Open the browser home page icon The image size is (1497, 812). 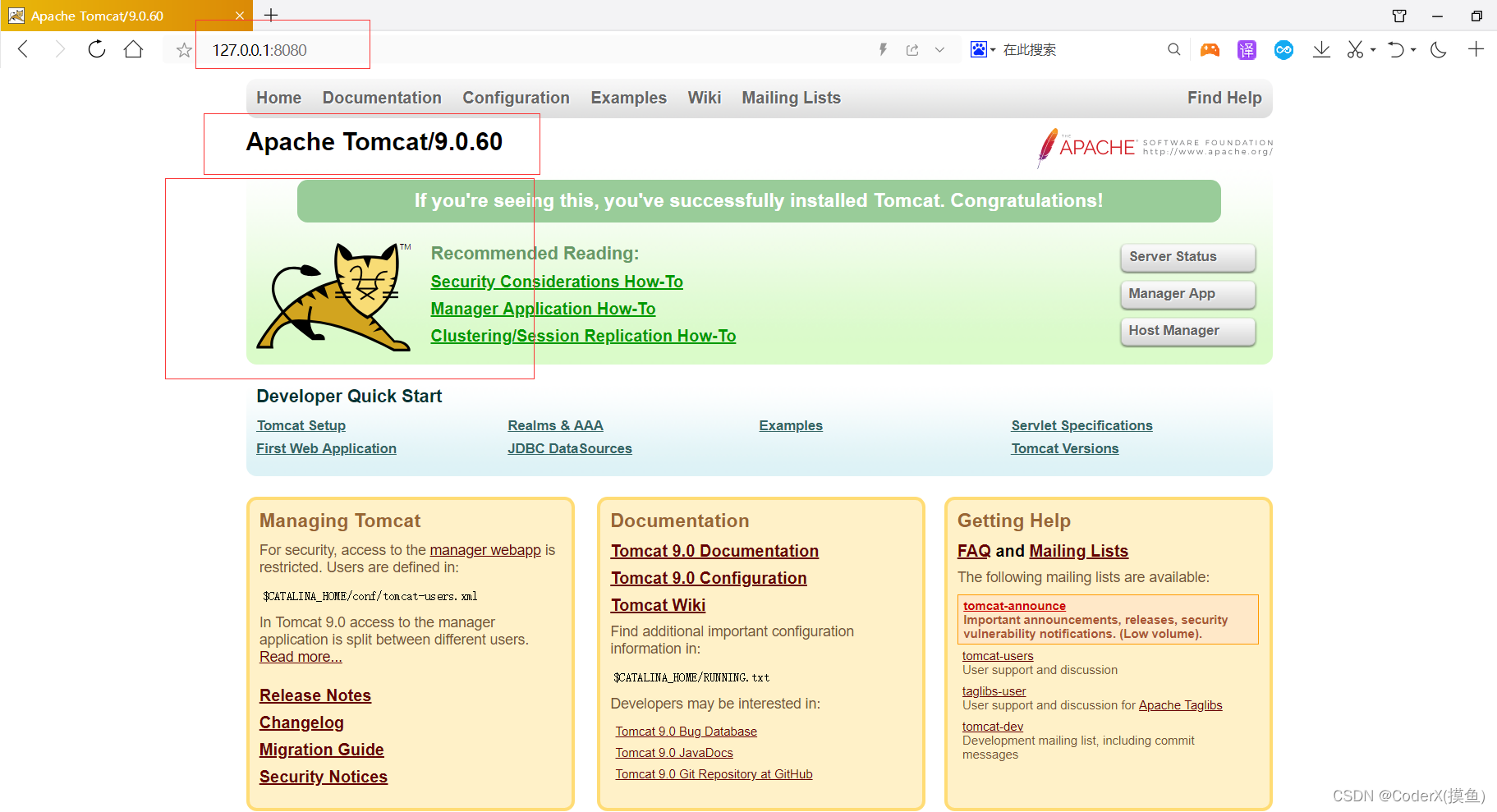133,49
